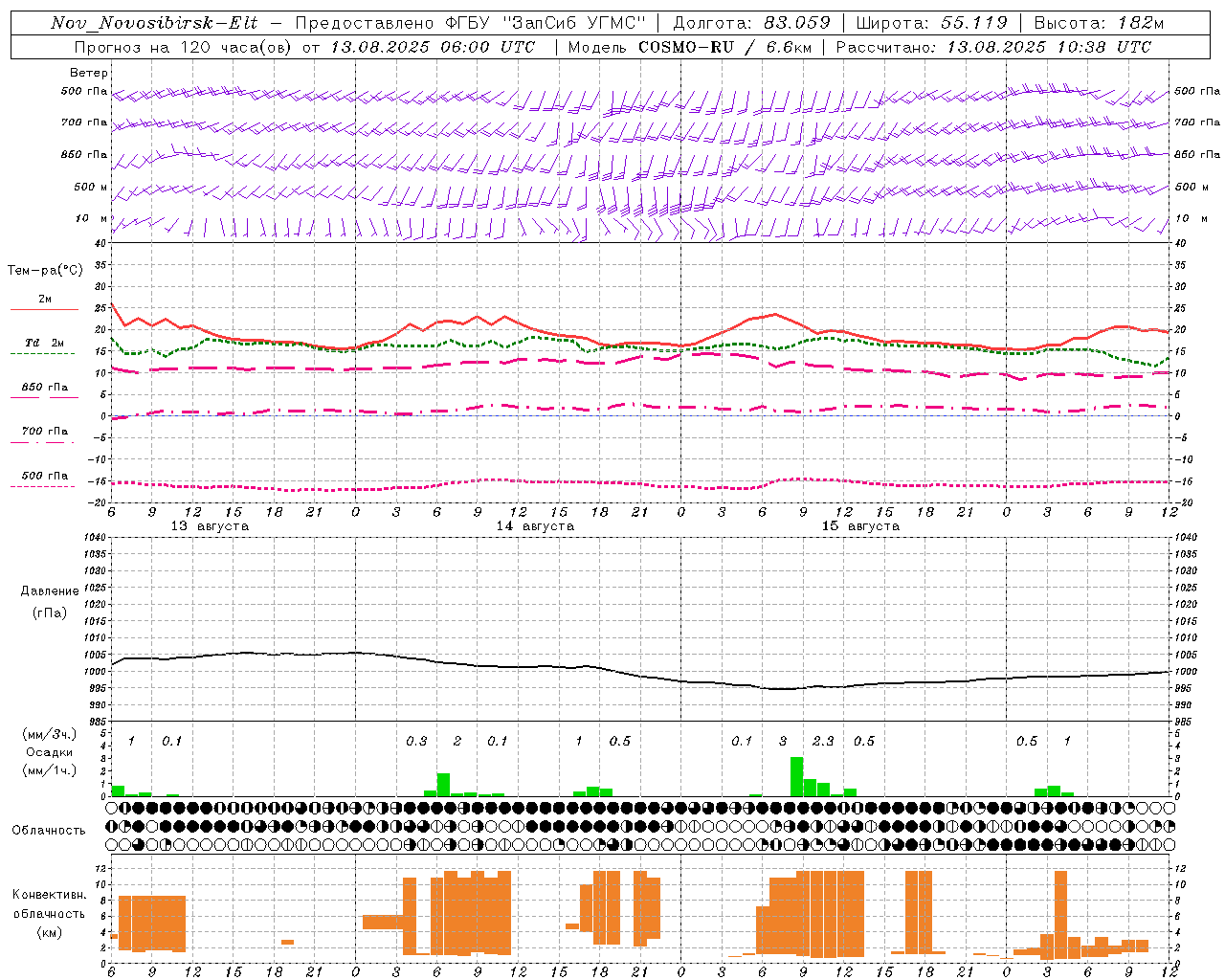Click Рассчитано: 13.08.2025 10:38 UTC
This screenshot has height=980, width=1225.
tap(994, 47)
